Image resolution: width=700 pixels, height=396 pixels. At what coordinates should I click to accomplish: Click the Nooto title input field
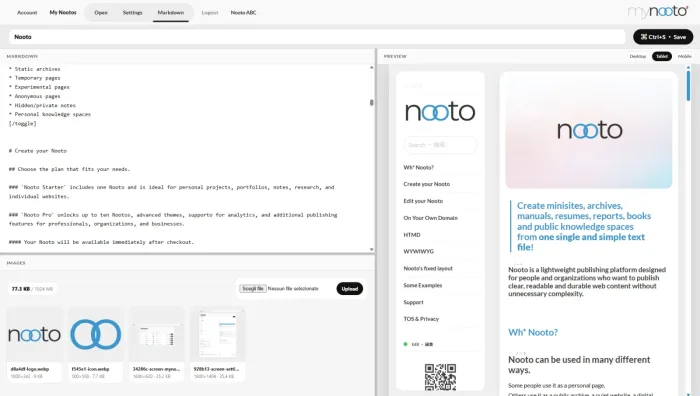tap(317, 37)
